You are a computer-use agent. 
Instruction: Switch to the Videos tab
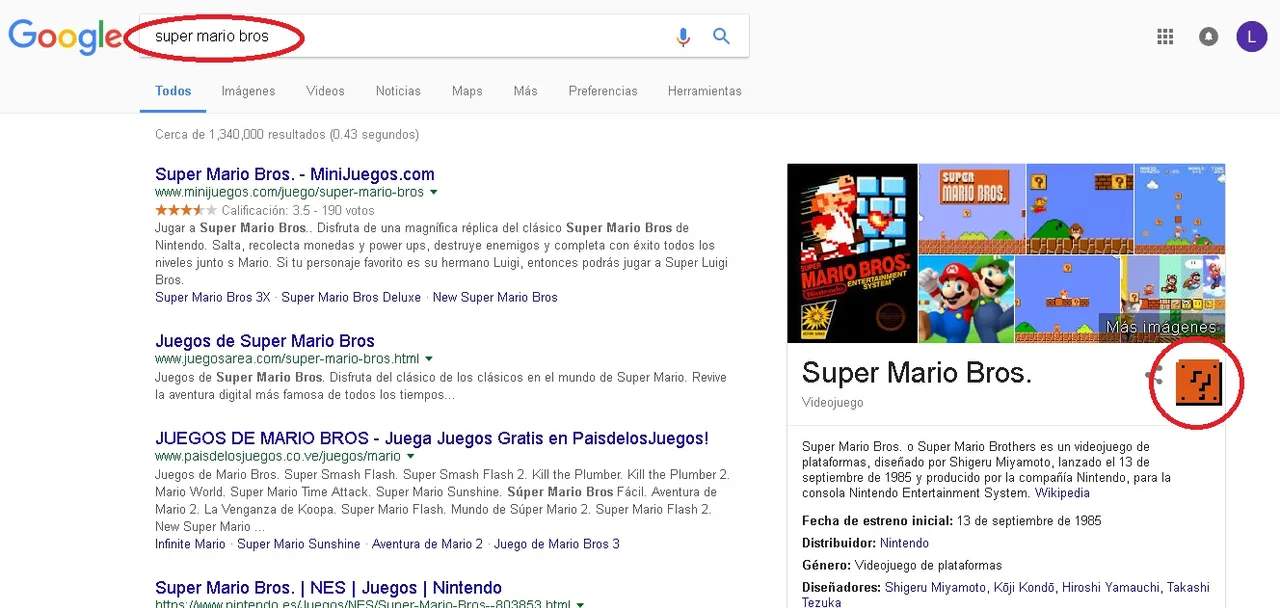[x=325, y=91]
